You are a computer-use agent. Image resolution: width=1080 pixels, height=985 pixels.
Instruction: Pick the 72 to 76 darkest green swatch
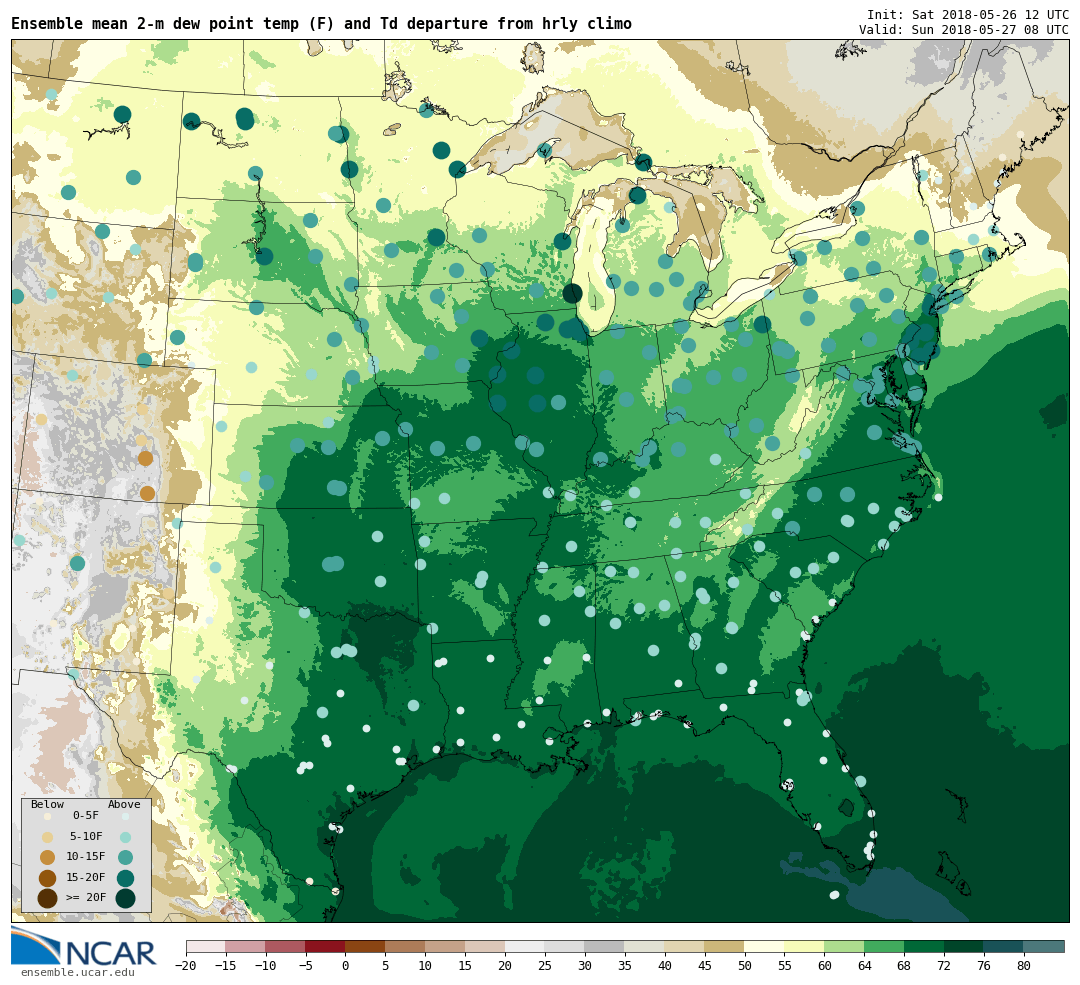tap(964, 946)
